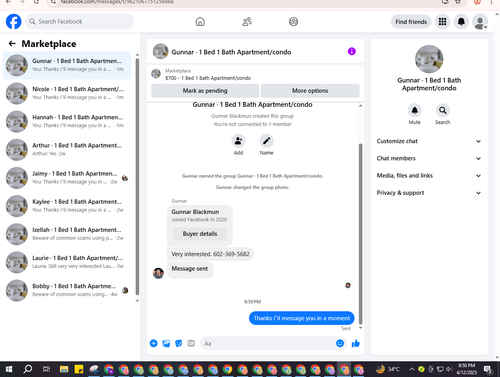This screenshot has width=500, height=377.
Task: Show hidden system tray icons chevron
Action: coord(412,369)
